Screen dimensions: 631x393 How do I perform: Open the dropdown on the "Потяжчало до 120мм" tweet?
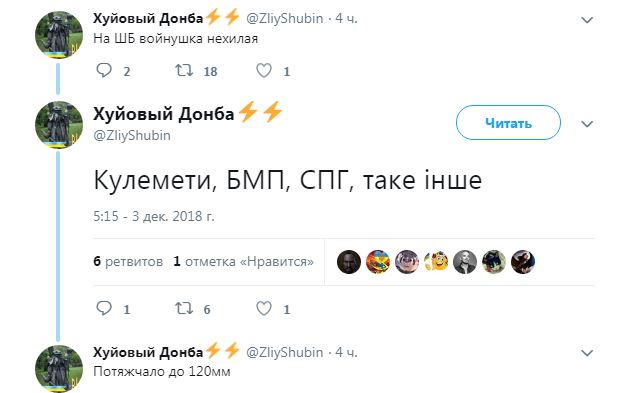click(x=587, y=353)
